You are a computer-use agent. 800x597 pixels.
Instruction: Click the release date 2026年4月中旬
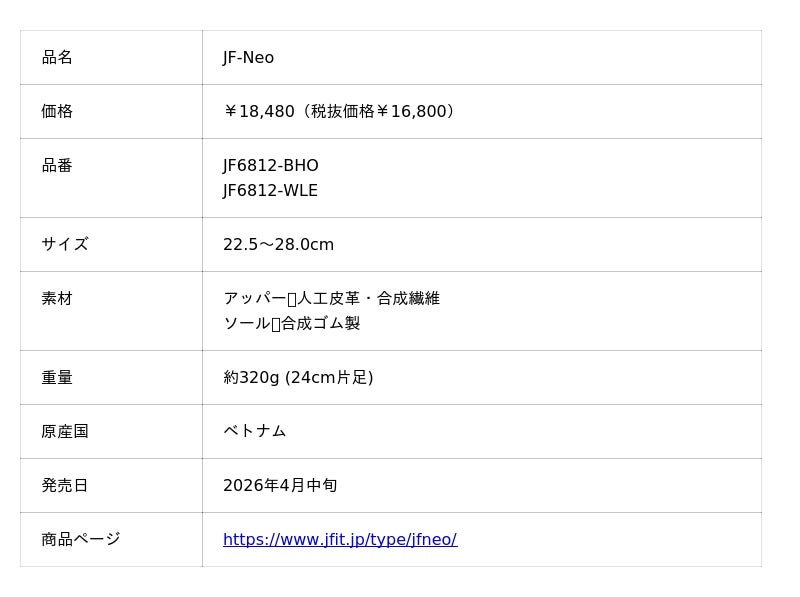coord(279,486)
